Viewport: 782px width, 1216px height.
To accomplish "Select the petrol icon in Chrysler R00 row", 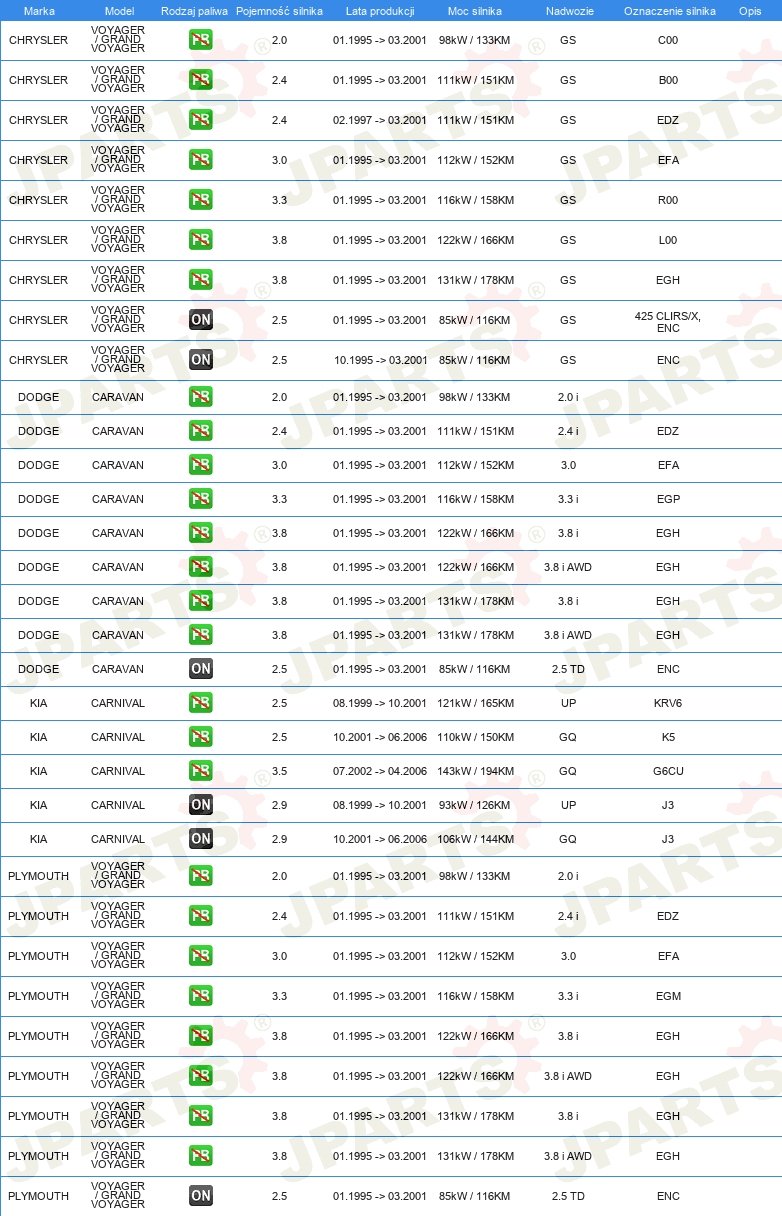I will [200, 200].
